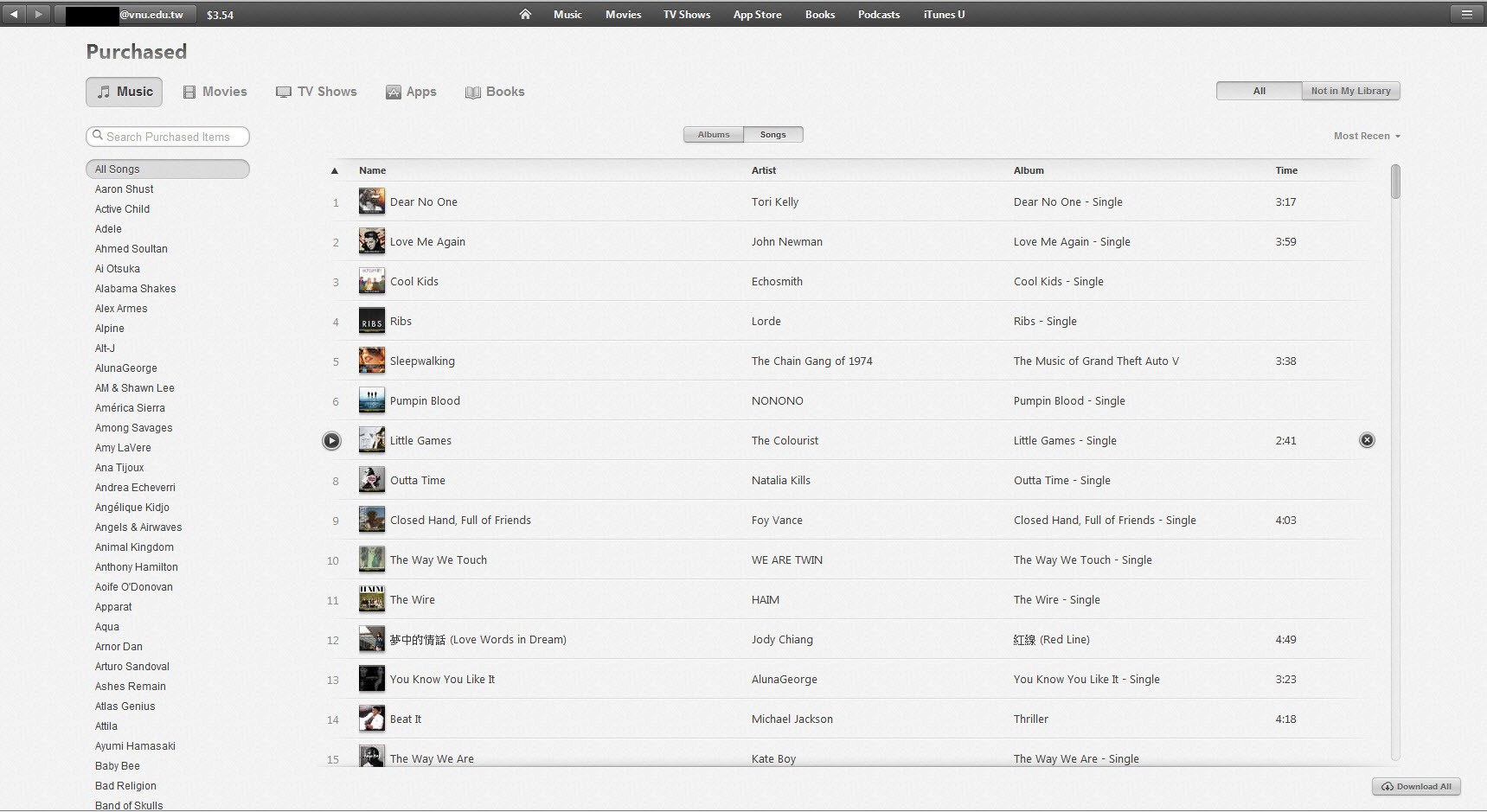This screenshot has height=812, width=1487.
Task: Switch to the Music purchased tab
Action: click(x=125, y=92)
